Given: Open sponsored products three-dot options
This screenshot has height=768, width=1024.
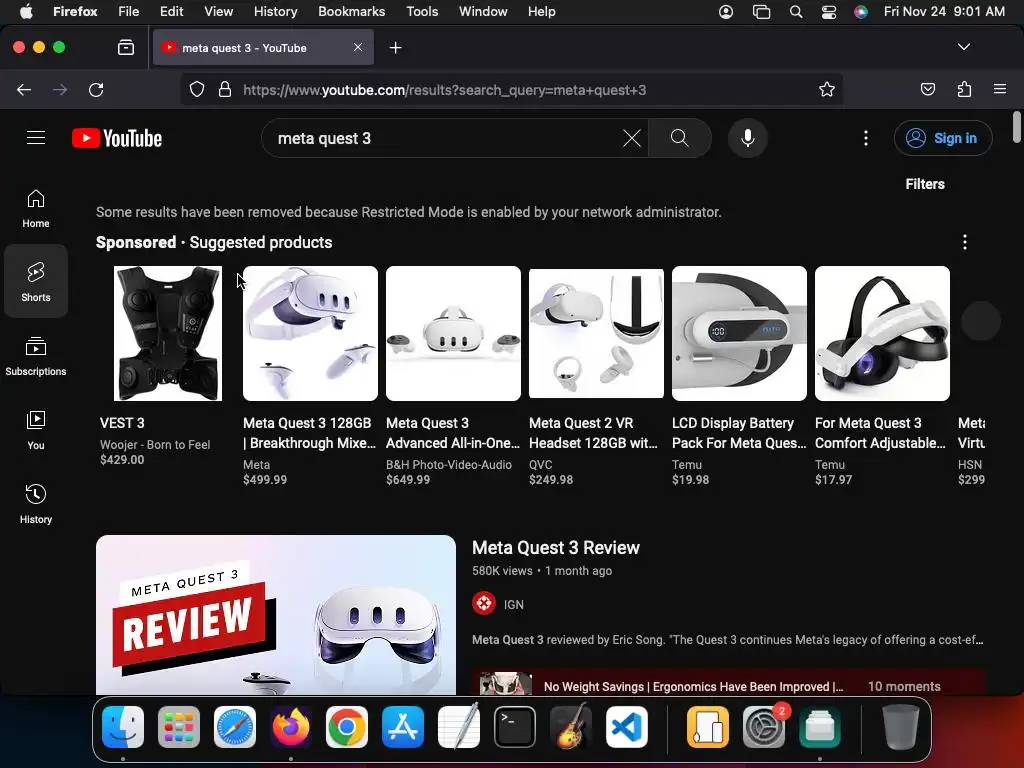Looking at the screenshot, I should tap(965, 242).
